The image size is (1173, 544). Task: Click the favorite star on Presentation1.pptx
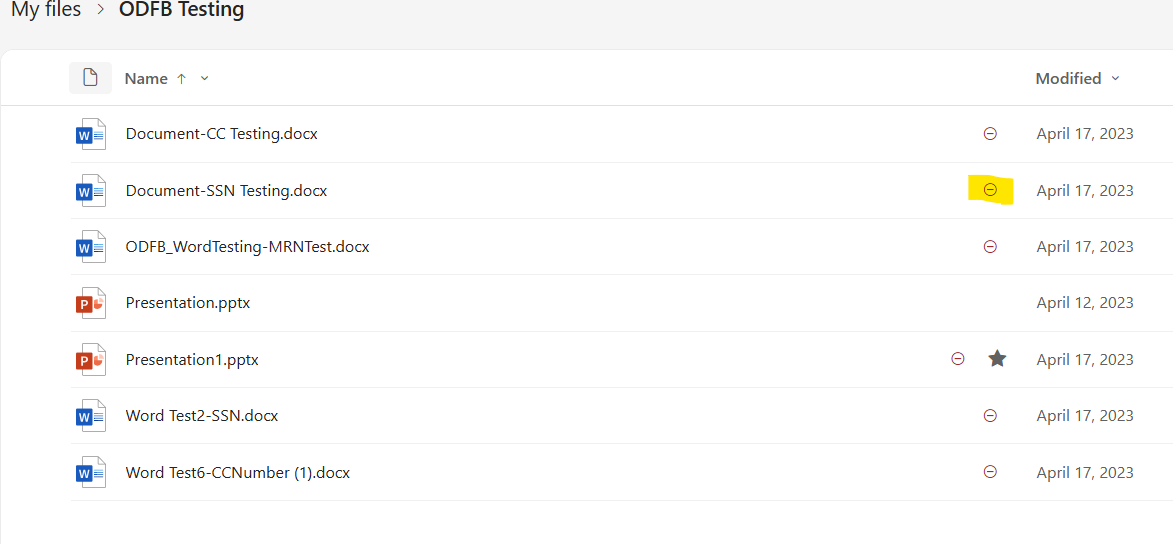pyautogui.click(x=997, y=359)
